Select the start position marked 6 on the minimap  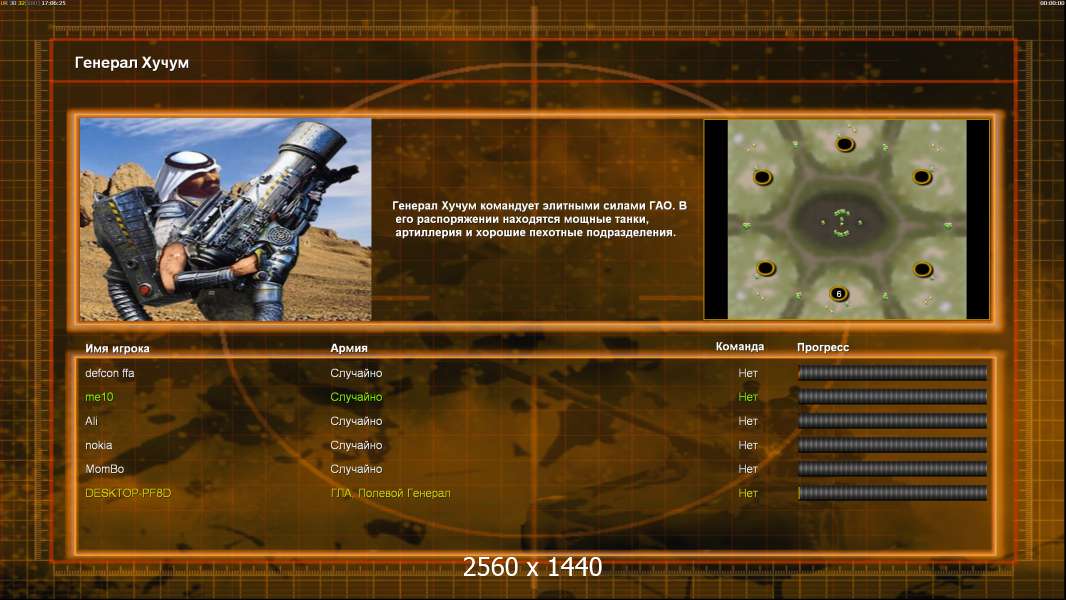click(839, 294)
